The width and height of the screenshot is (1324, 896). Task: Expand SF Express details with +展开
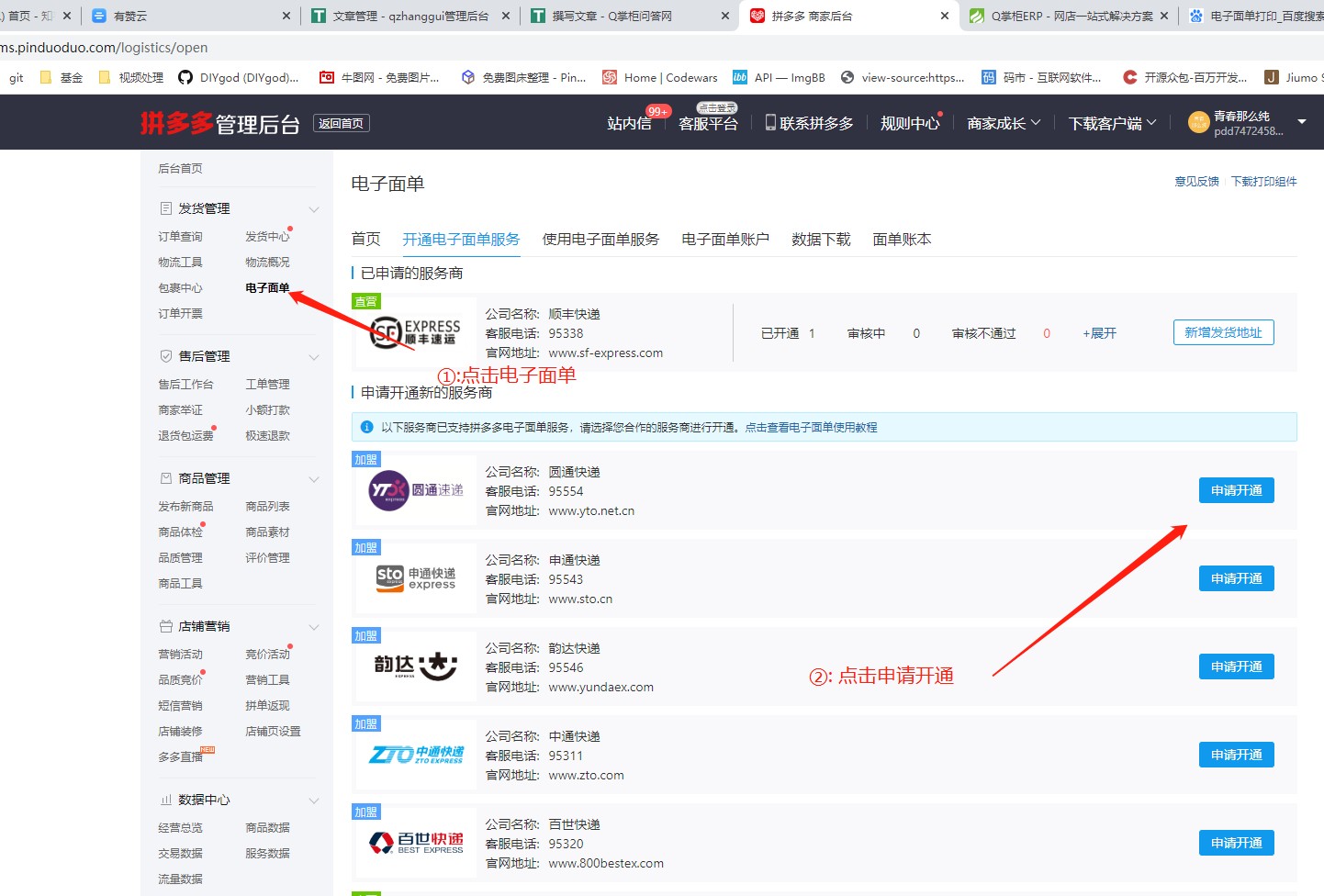(x=1099, y=333)
